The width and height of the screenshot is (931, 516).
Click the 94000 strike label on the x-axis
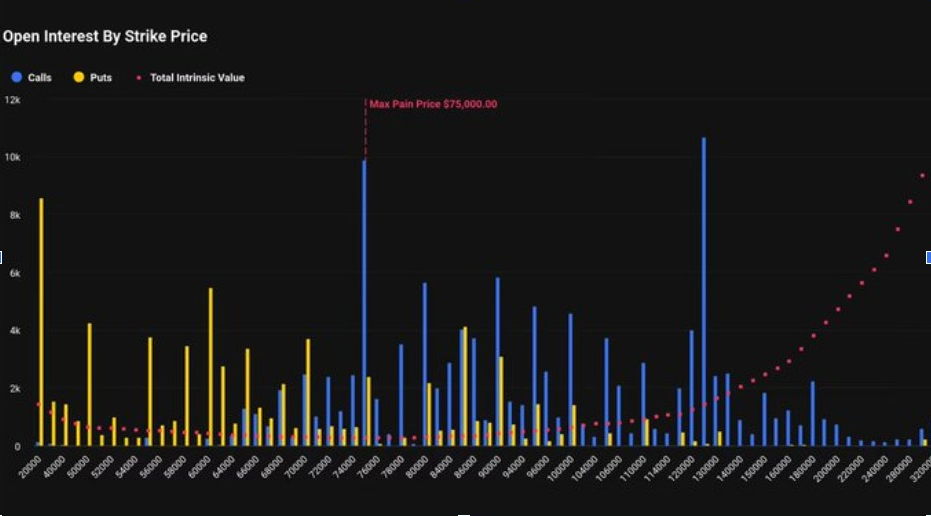pos(514,467)
